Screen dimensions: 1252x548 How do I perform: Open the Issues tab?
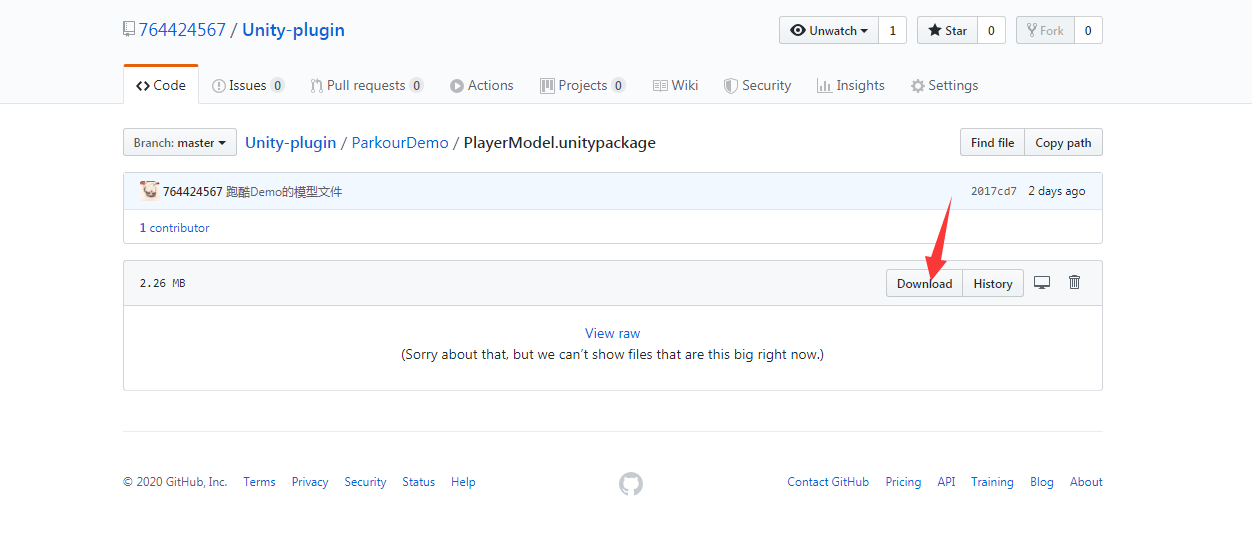248,85
